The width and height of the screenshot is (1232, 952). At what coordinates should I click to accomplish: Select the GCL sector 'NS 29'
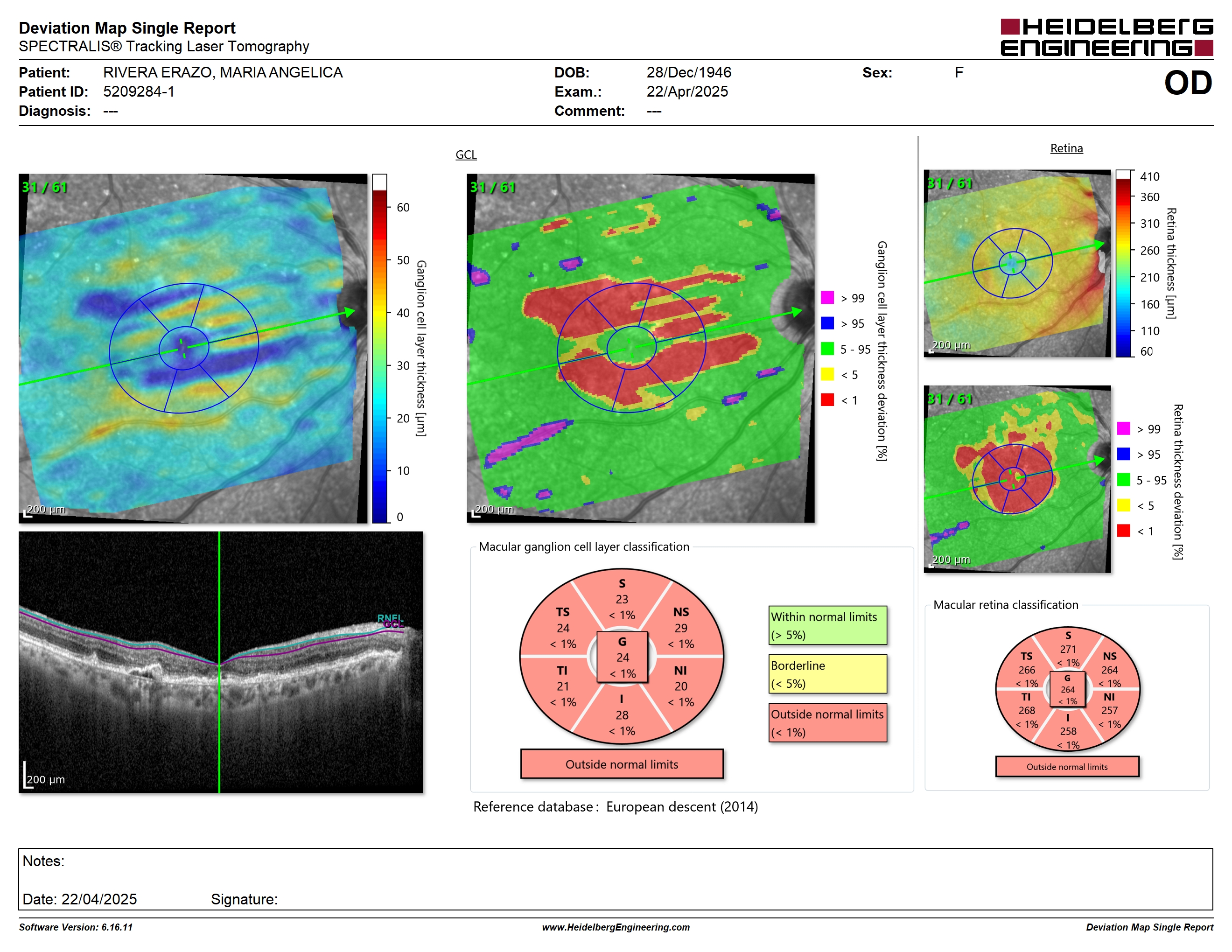(681, 628)
